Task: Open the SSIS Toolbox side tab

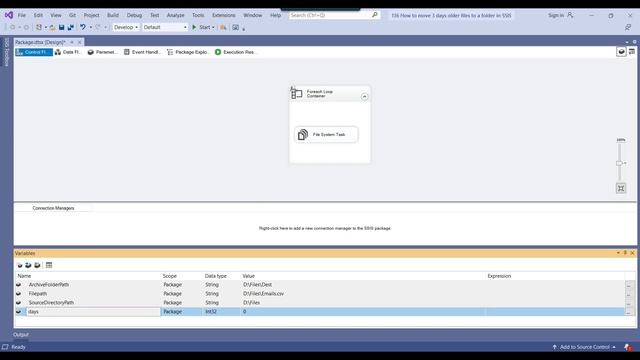Action: click(x=7, y=52)
